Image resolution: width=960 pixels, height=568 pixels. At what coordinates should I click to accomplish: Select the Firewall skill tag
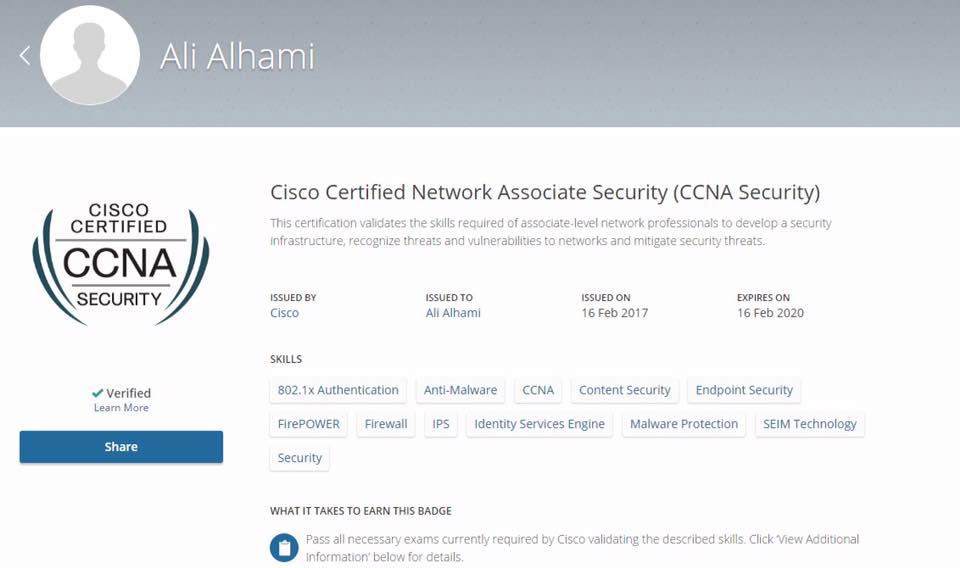[386, 424]
